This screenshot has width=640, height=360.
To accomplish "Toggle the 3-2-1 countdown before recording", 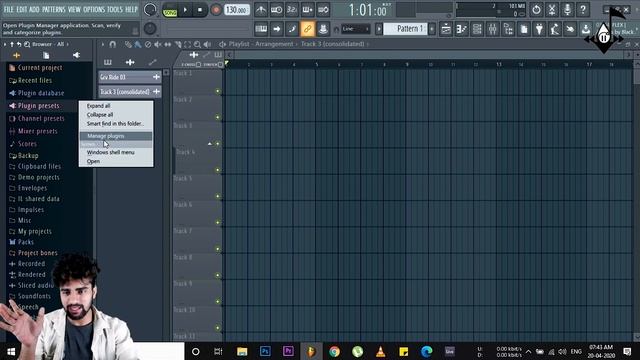I will click(292, 10).
